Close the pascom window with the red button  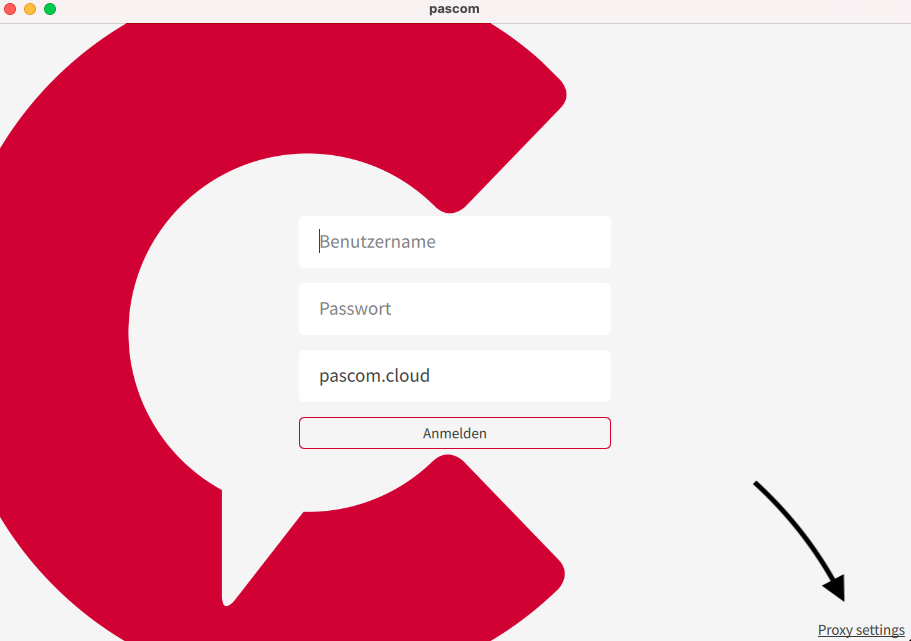point(10,9)
